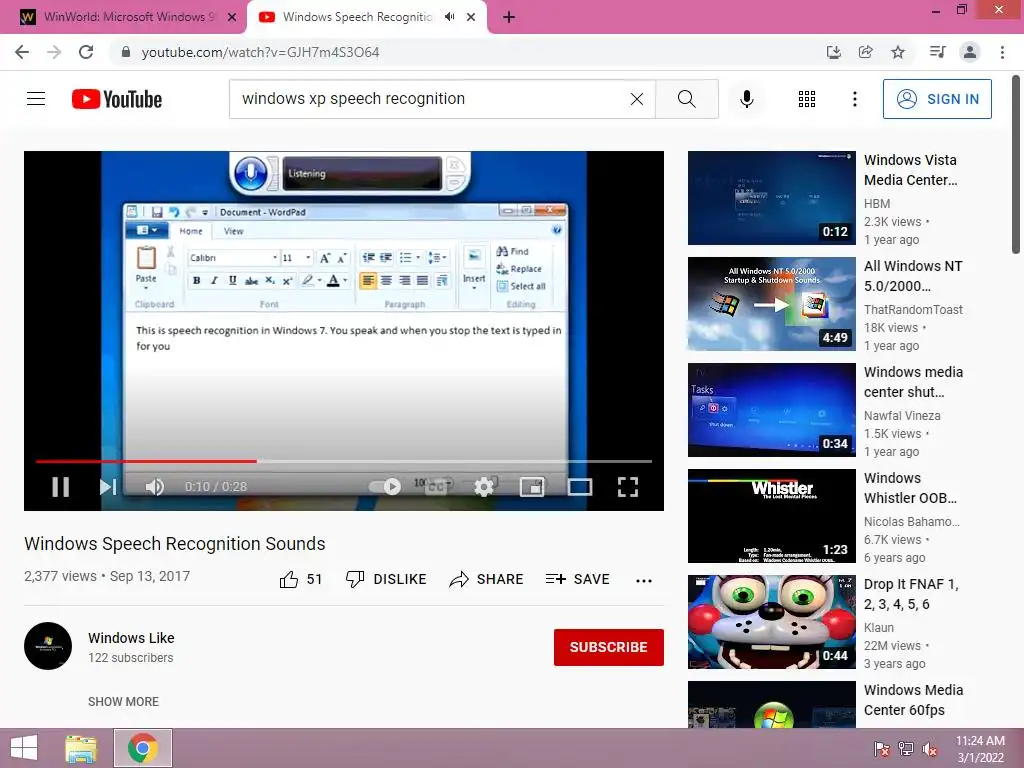Open YouTube settings three-dot menu
The width and height of the screenshot is (1024, 768).
coord(854,99)
